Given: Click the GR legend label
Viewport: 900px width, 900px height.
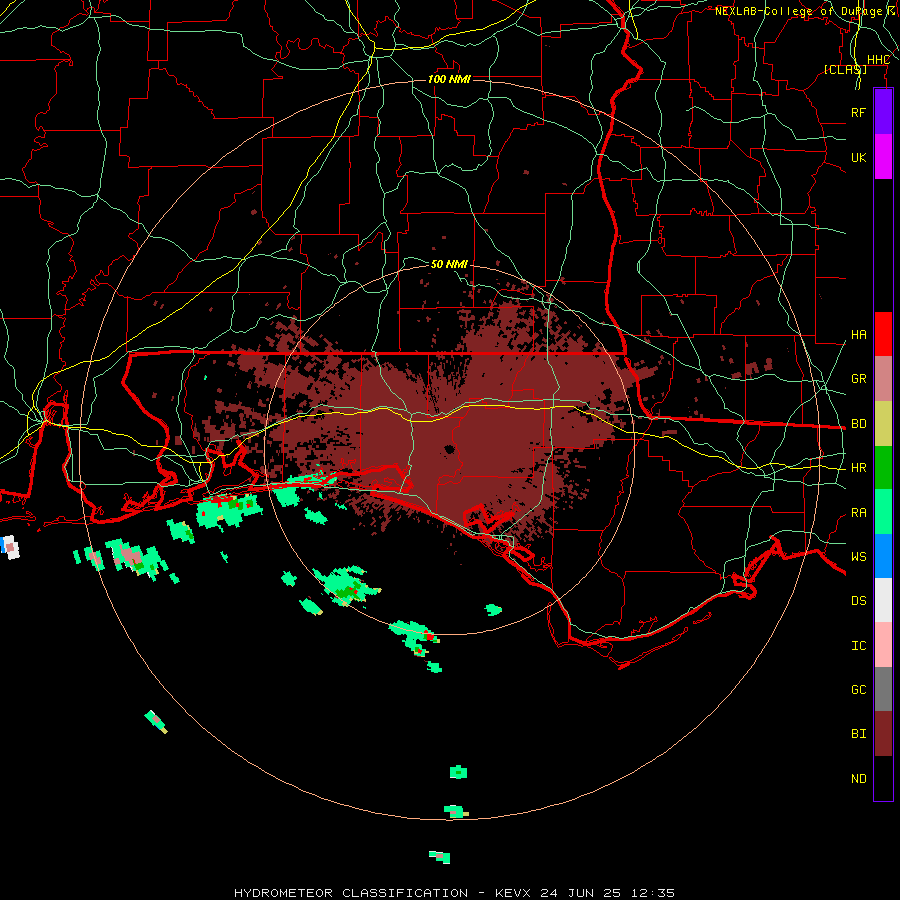Looking at the screenshot, I should 858,379.
